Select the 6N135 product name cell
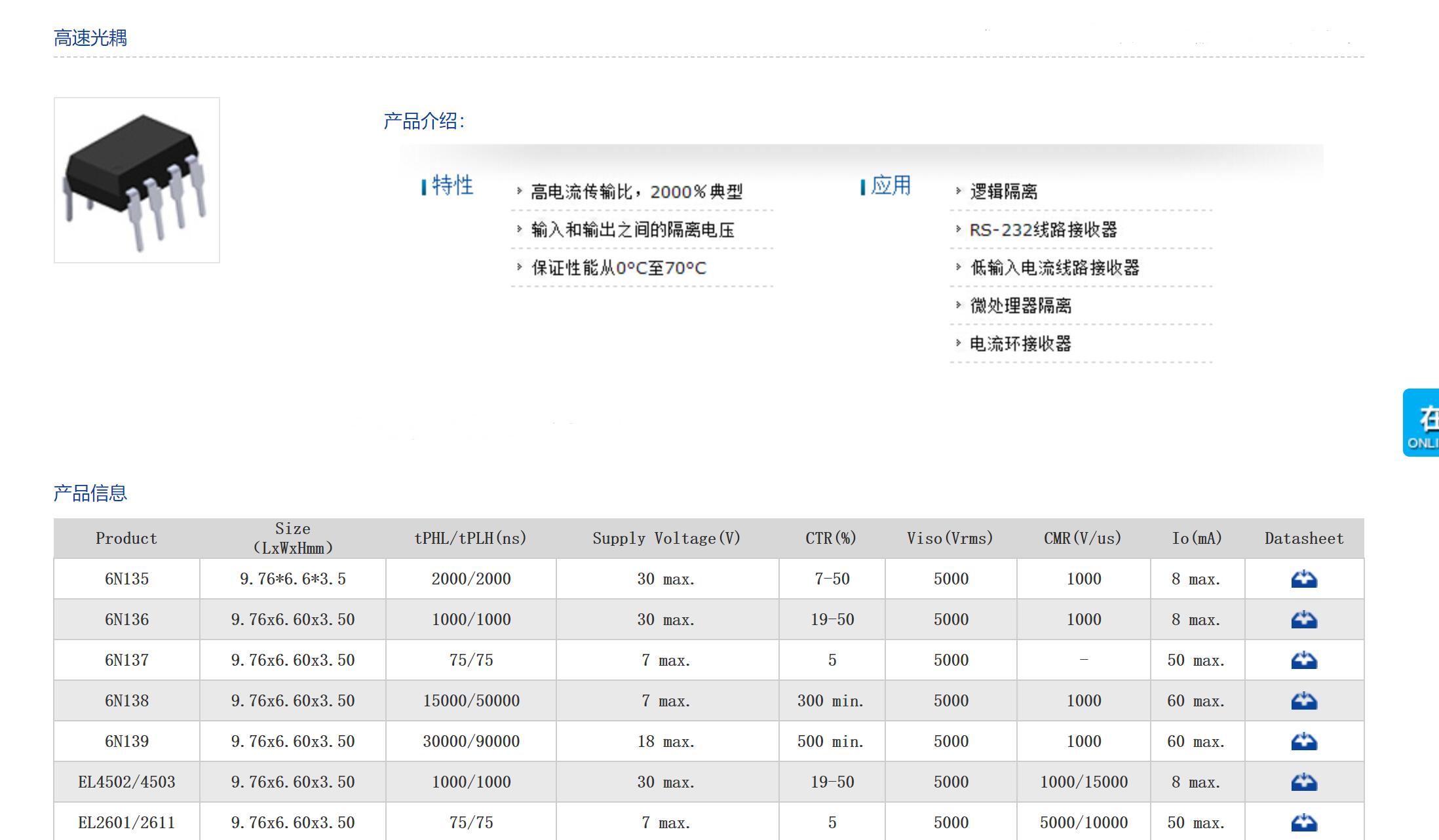Image resolution: width=1439 pixels, height=840 pixels. [x=126, y=579]
